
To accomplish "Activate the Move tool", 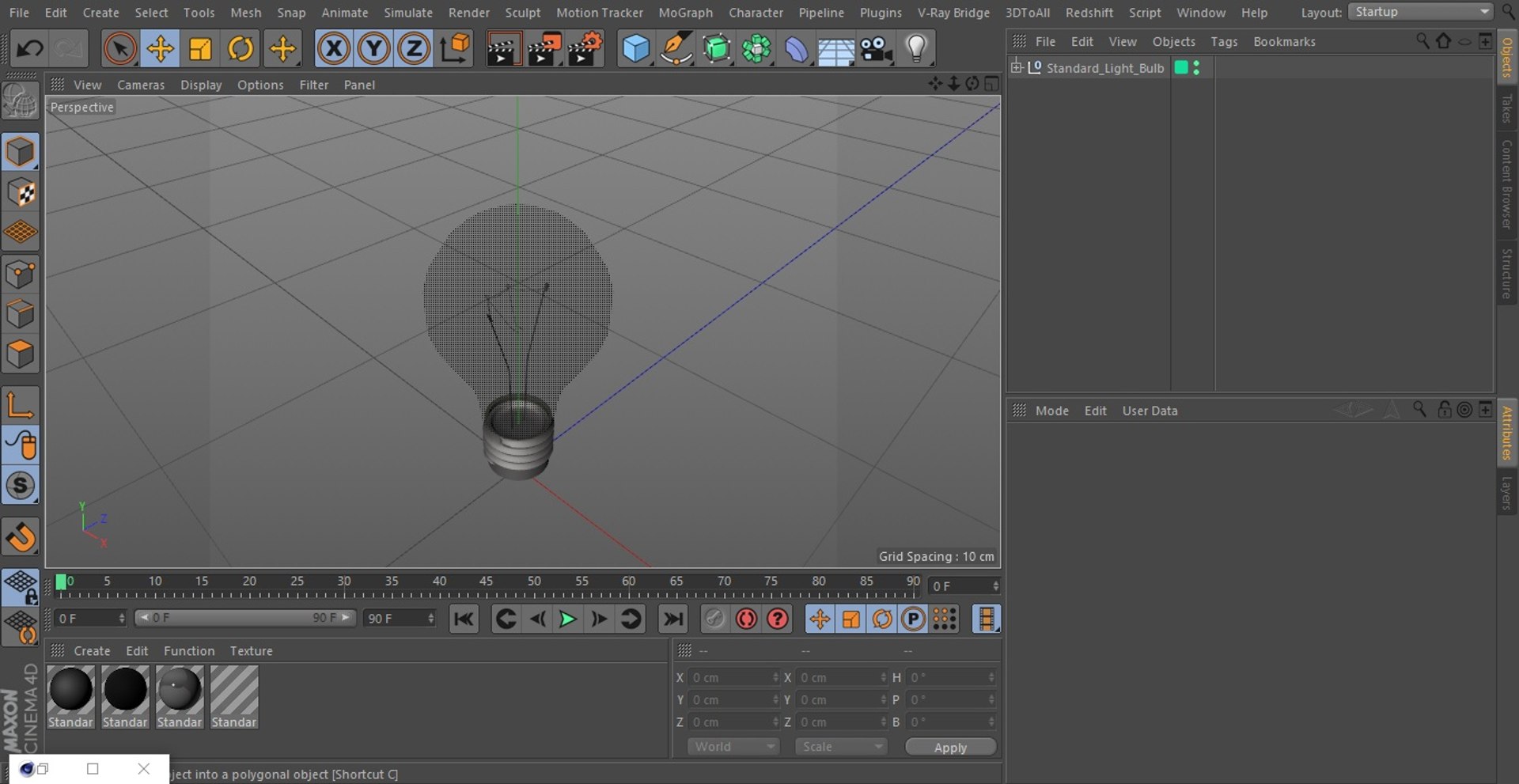I will coord(160,49).
